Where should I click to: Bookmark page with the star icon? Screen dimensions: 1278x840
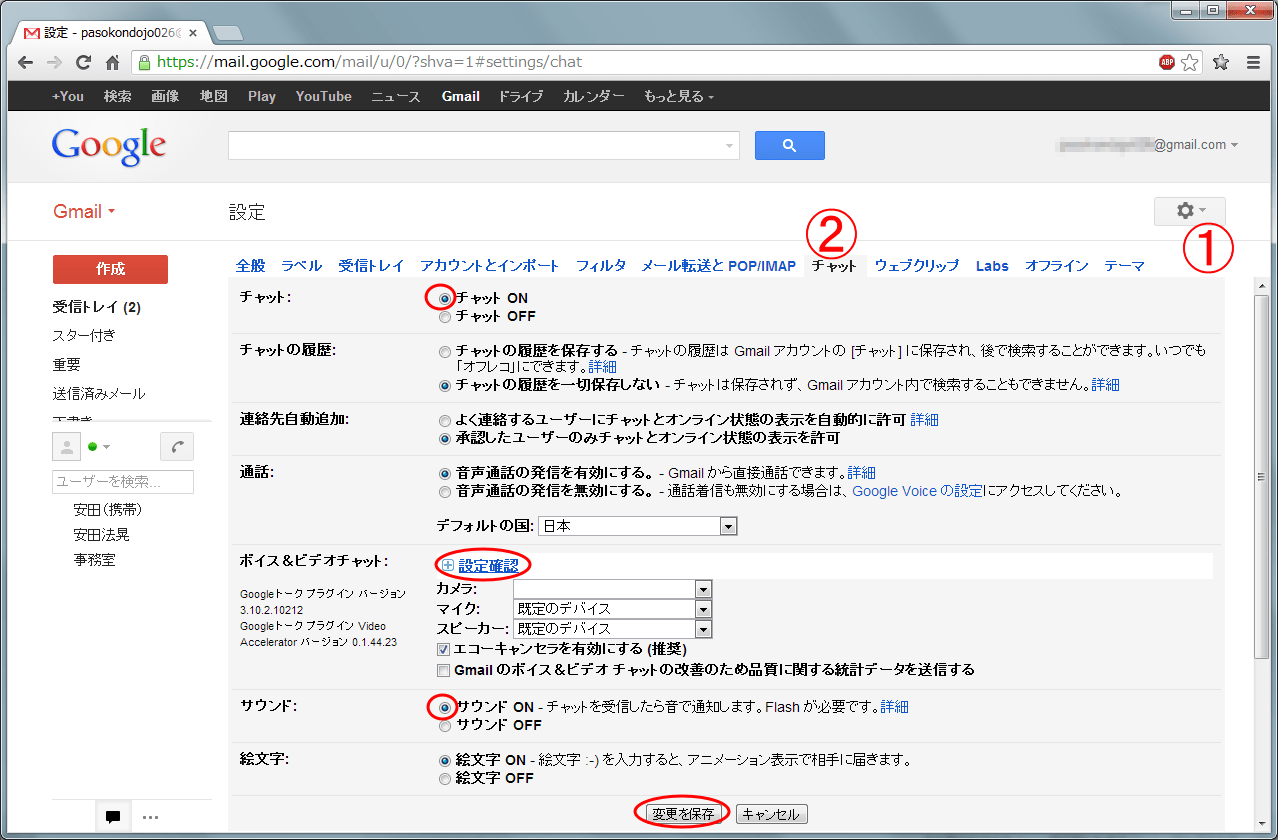1190,62
